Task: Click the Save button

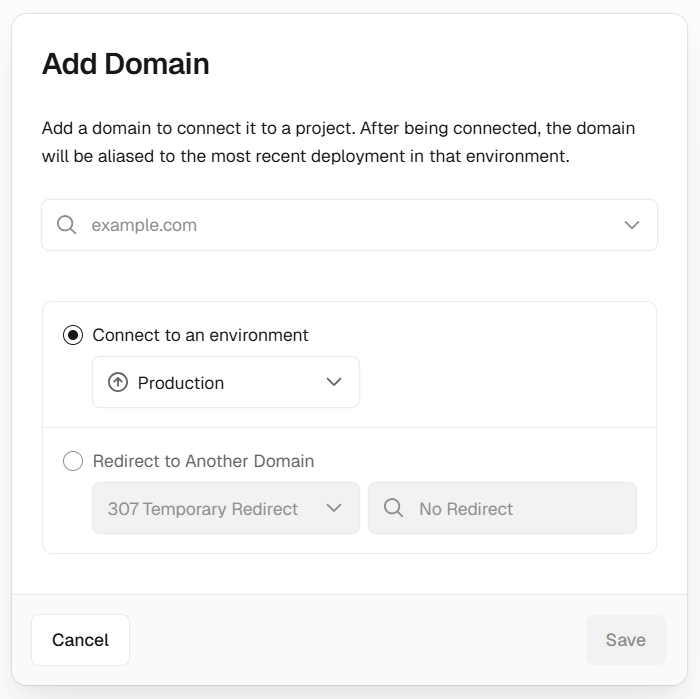Action: pos(625,640)
